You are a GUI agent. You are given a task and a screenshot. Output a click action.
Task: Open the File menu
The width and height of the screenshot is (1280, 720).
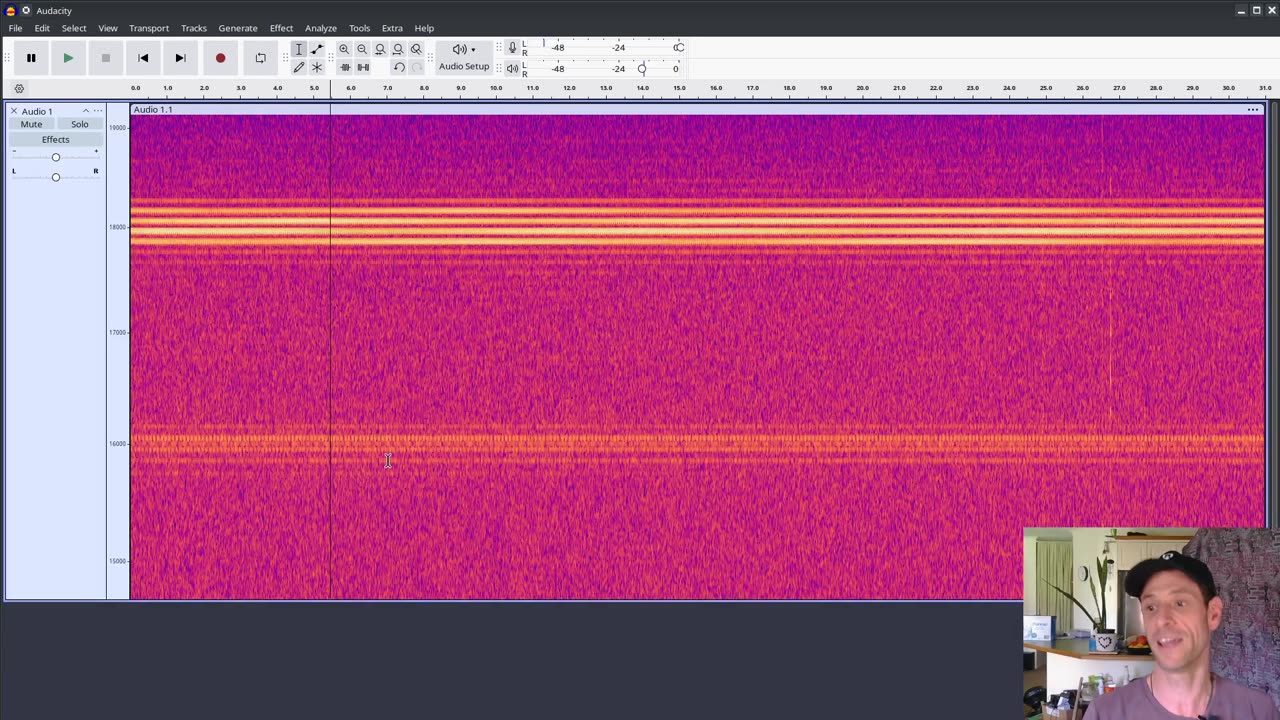(15, 28)
